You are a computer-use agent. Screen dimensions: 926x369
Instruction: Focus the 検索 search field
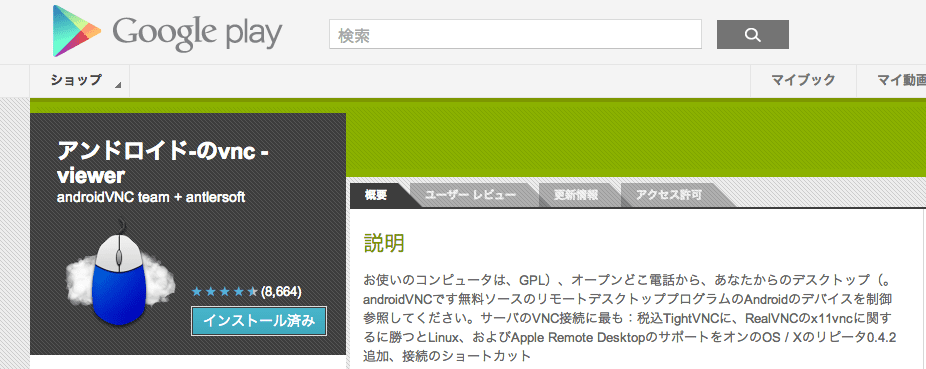pyautogui.click(x=515, y=34)
